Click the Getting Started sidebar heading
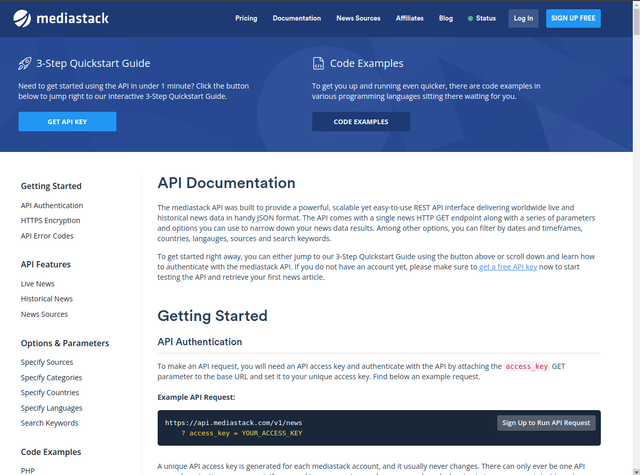This screenshot has width=640, height=475. pos(51,186)
